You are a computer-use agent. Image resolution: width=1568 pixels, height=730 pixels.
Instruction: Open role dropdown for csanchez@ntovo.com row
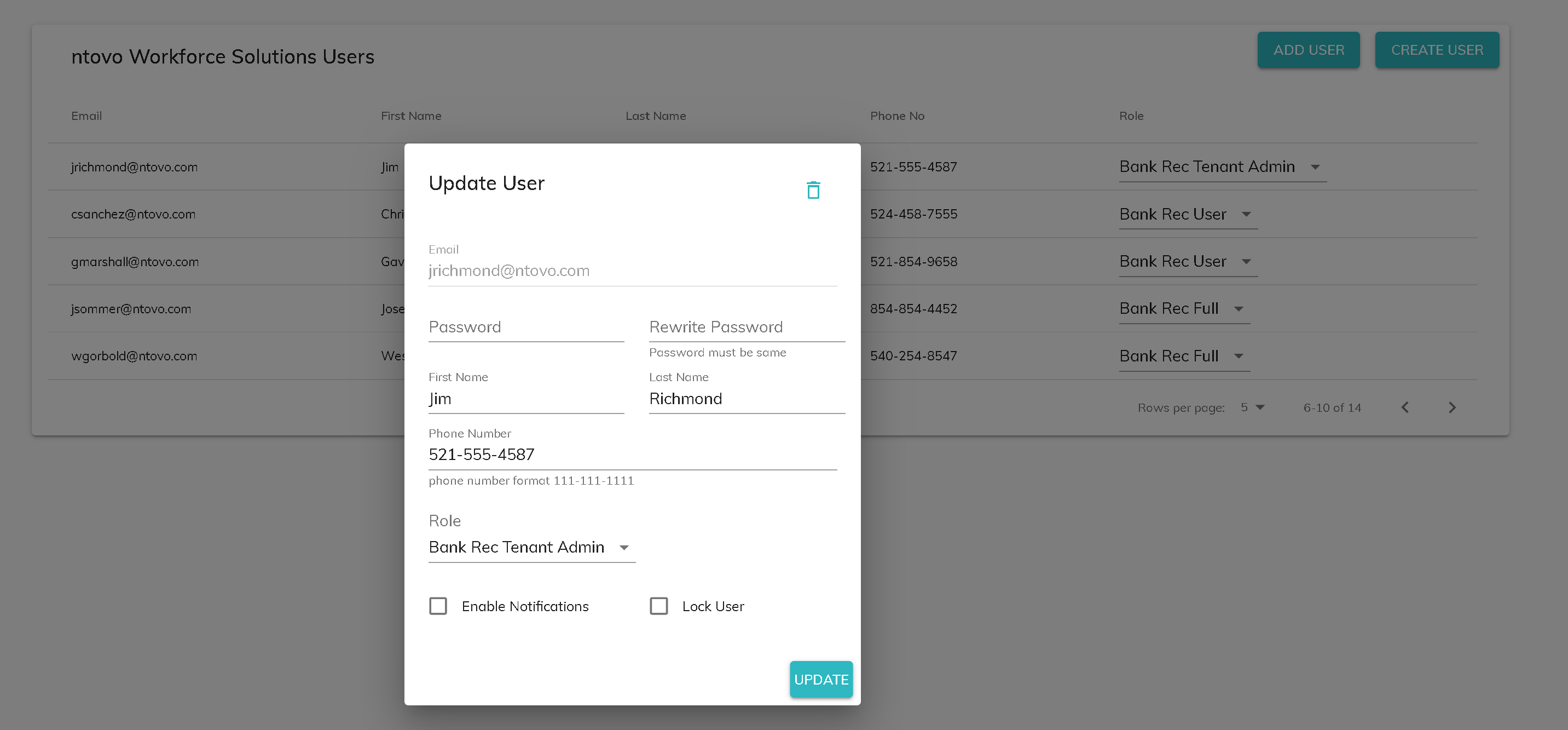1188,214
